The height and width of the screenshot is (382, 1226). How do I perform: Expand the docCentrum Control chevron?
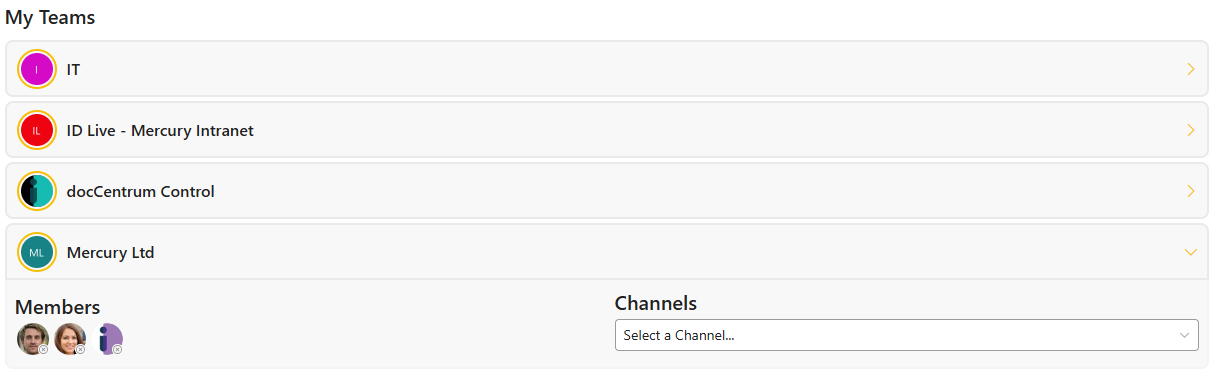(1190, 191)
